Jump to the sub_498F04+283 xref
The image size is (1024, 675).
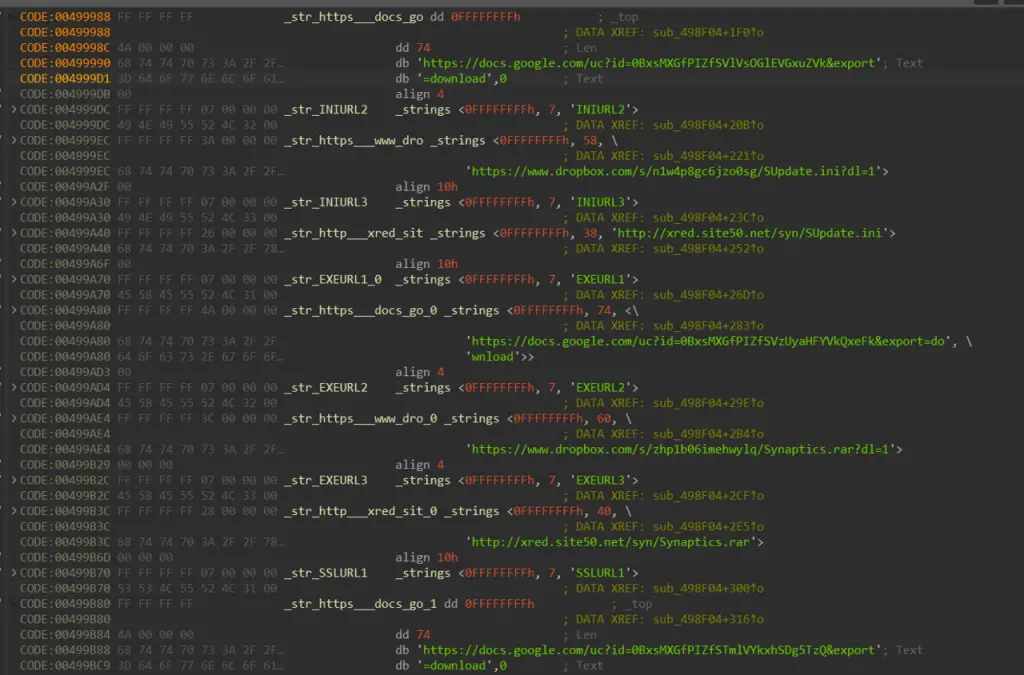click(x=708, y=326)
